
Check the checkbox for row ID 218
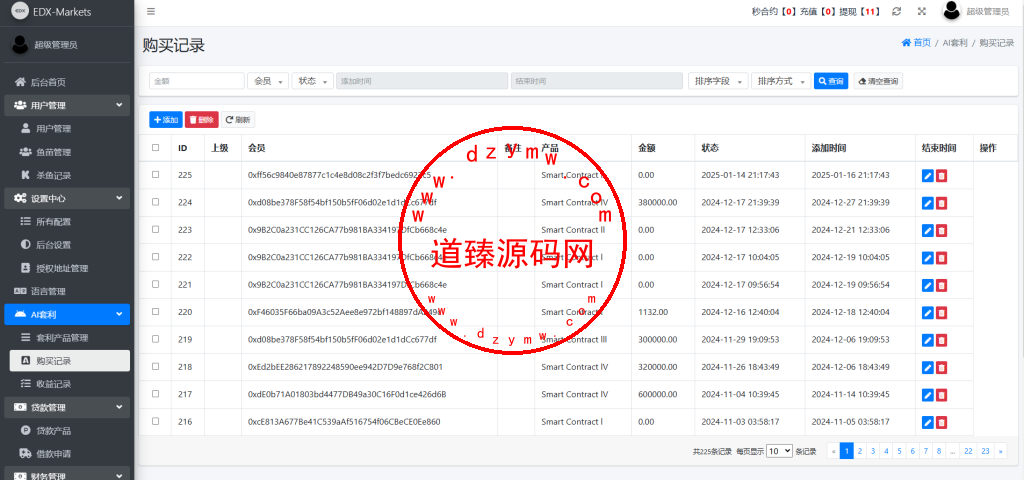point(155,366)
